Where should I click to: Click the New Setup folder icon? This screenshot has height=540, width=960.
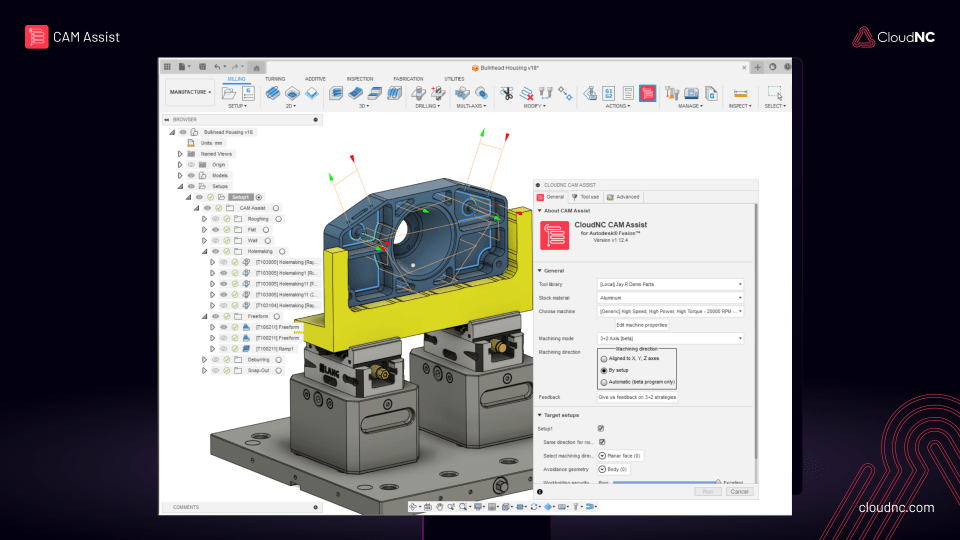(x=230, y=93)
